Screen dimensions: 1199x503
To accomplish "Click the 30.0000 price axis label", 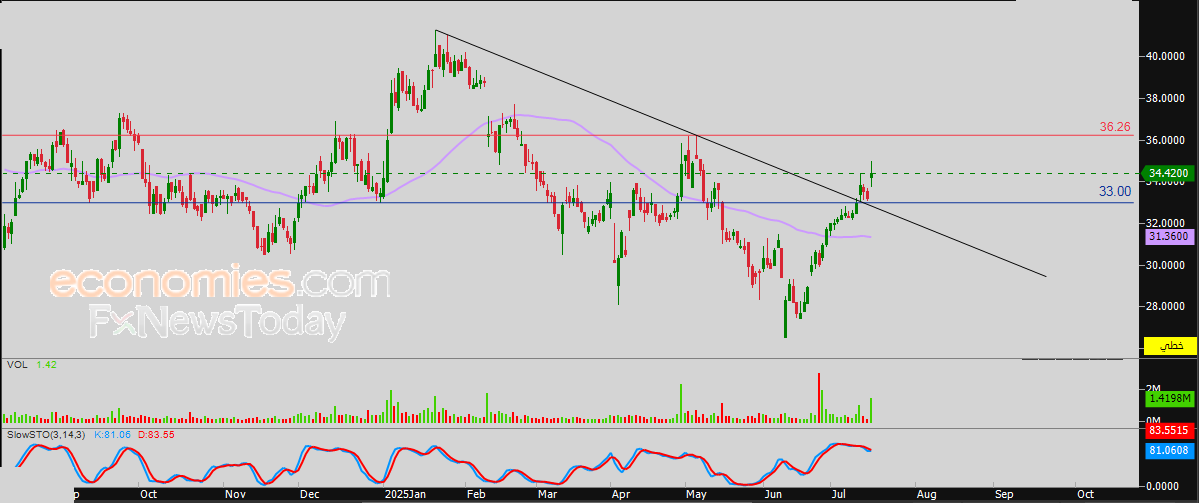I will [x=1167, y=265].
